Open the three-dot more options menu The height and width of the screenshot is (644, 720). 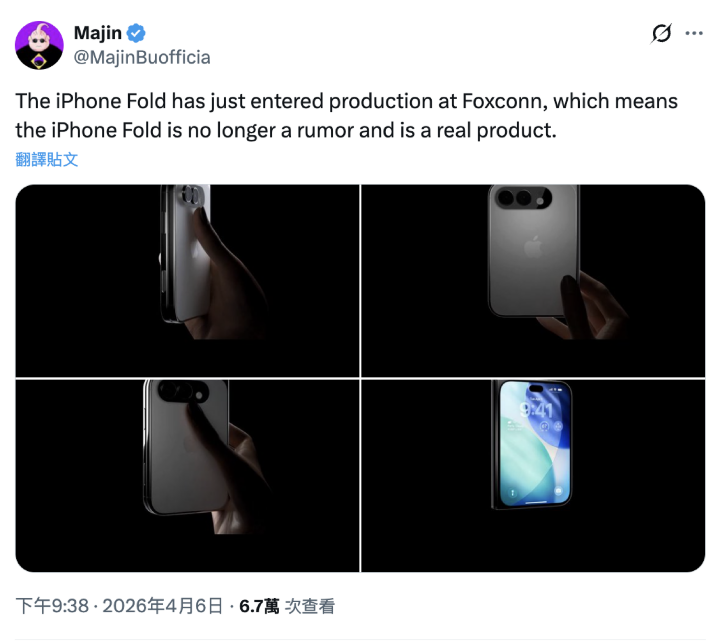click(694, 33)
